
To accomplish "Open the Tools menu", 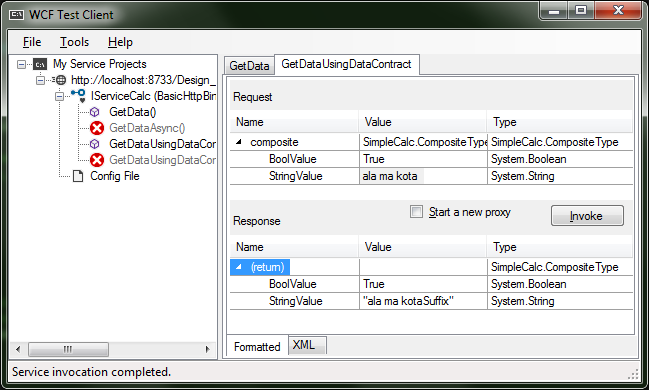I will 74,42.
